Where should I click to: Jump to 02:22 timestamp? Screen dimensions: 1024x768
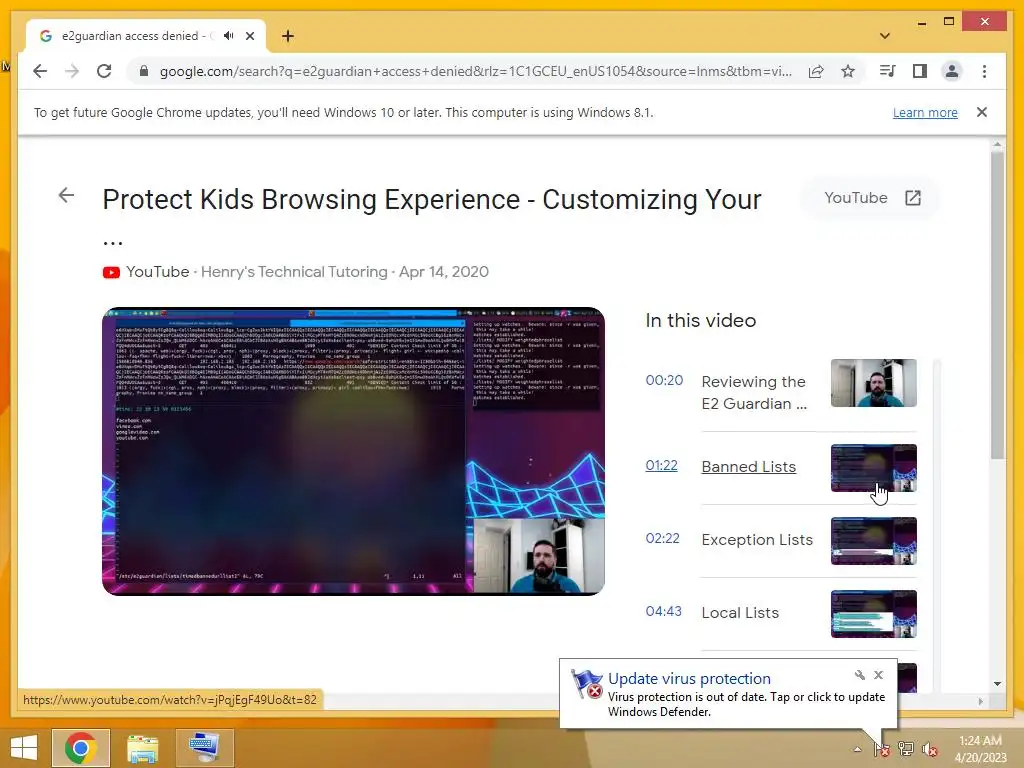click(x=662, y=538)
